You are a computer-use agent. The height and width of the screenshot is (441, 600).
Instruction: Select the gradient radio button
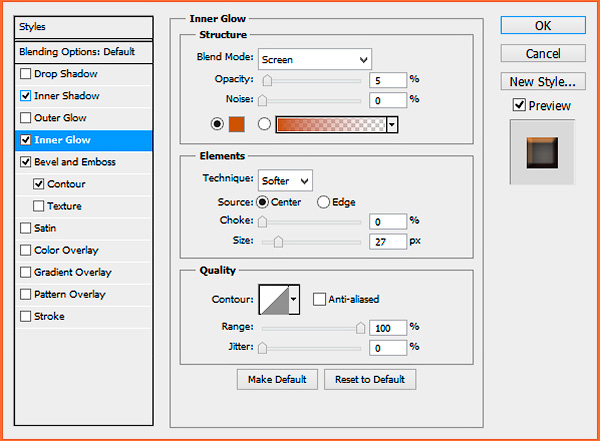point(264,124)
